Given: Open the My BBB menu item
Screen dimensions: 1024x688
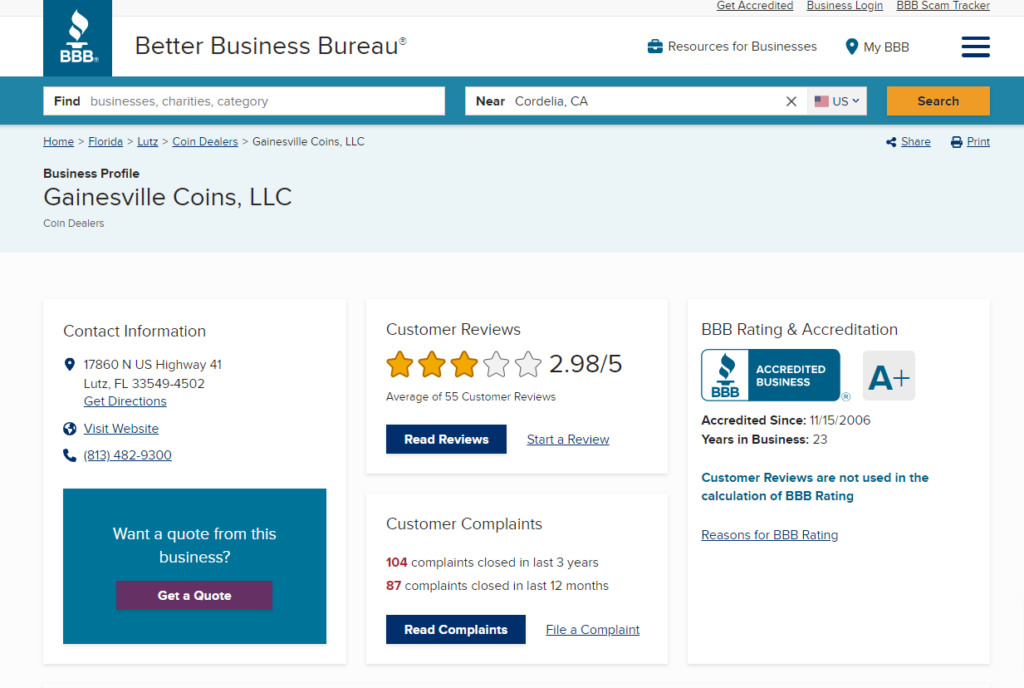Looking at the screenshot, I should (886, 47).
